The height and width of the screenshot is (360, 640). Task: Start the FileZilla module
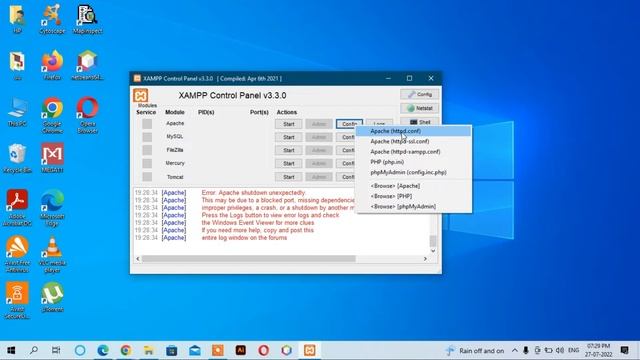(x=289, y=150)
